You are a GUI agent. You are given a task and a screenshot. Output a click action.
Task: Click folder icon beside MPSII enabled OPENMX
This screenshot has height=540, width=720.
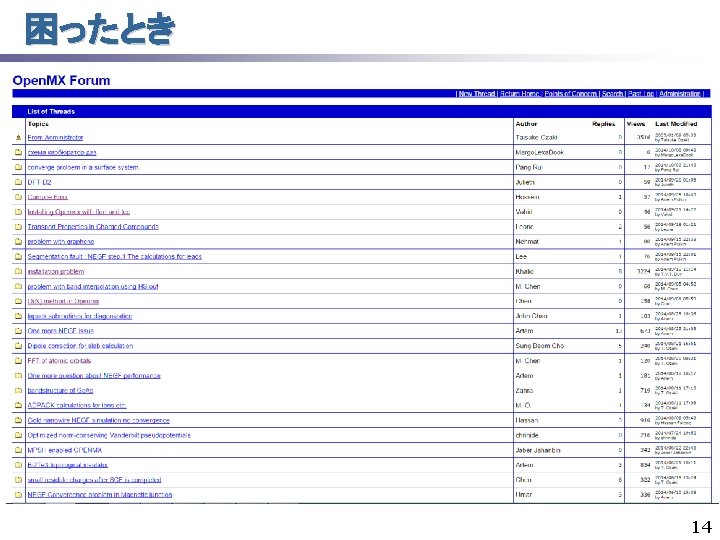18,450
